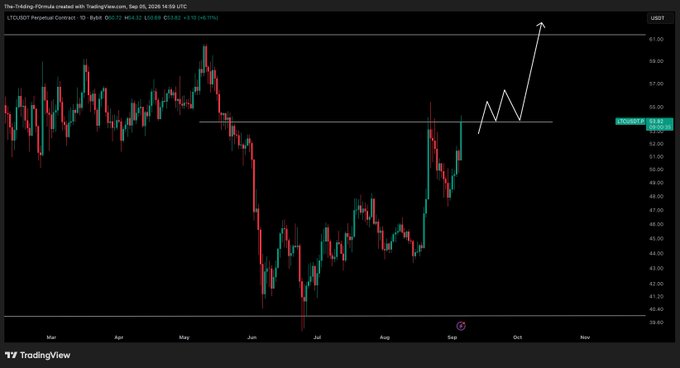Click the 51.00 price axis label
This screenshot has height=368, width=680.
(x=656, y=156)
